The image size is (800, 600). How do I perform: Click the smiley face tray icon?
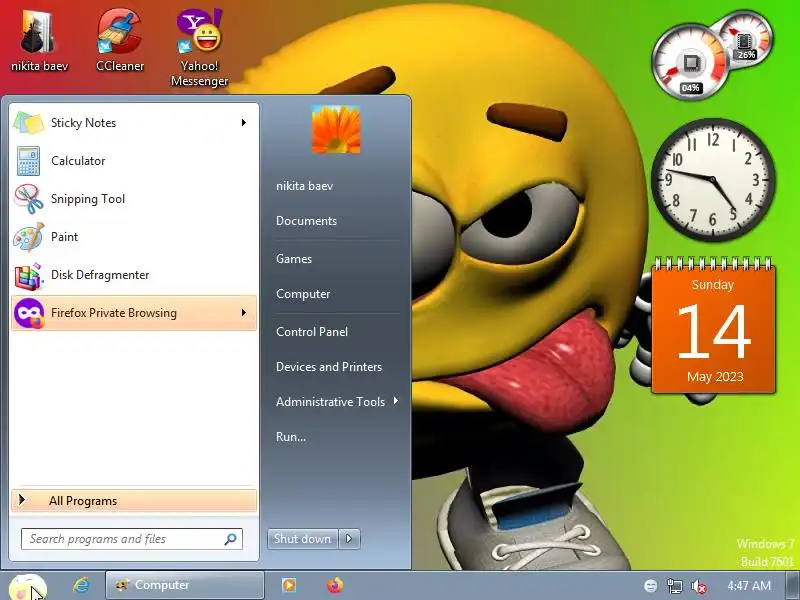651,586
